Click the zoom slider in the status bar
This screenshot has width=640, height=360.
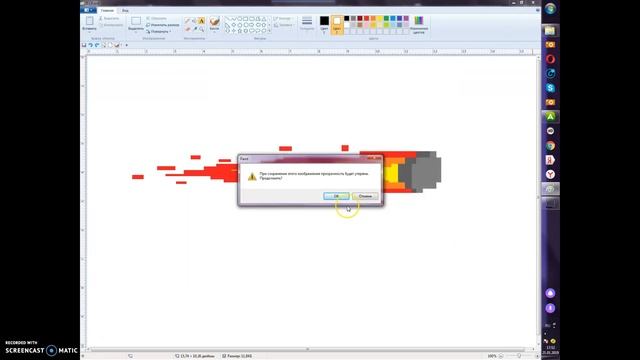519,356
